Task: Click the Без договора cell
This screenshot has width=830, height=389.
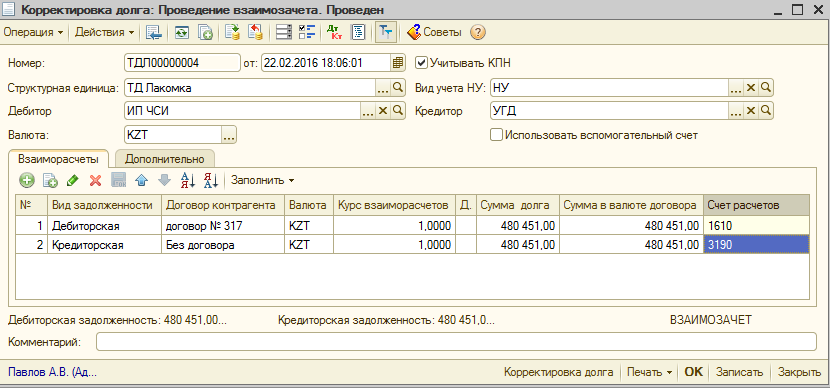Action: pos(223,245)
